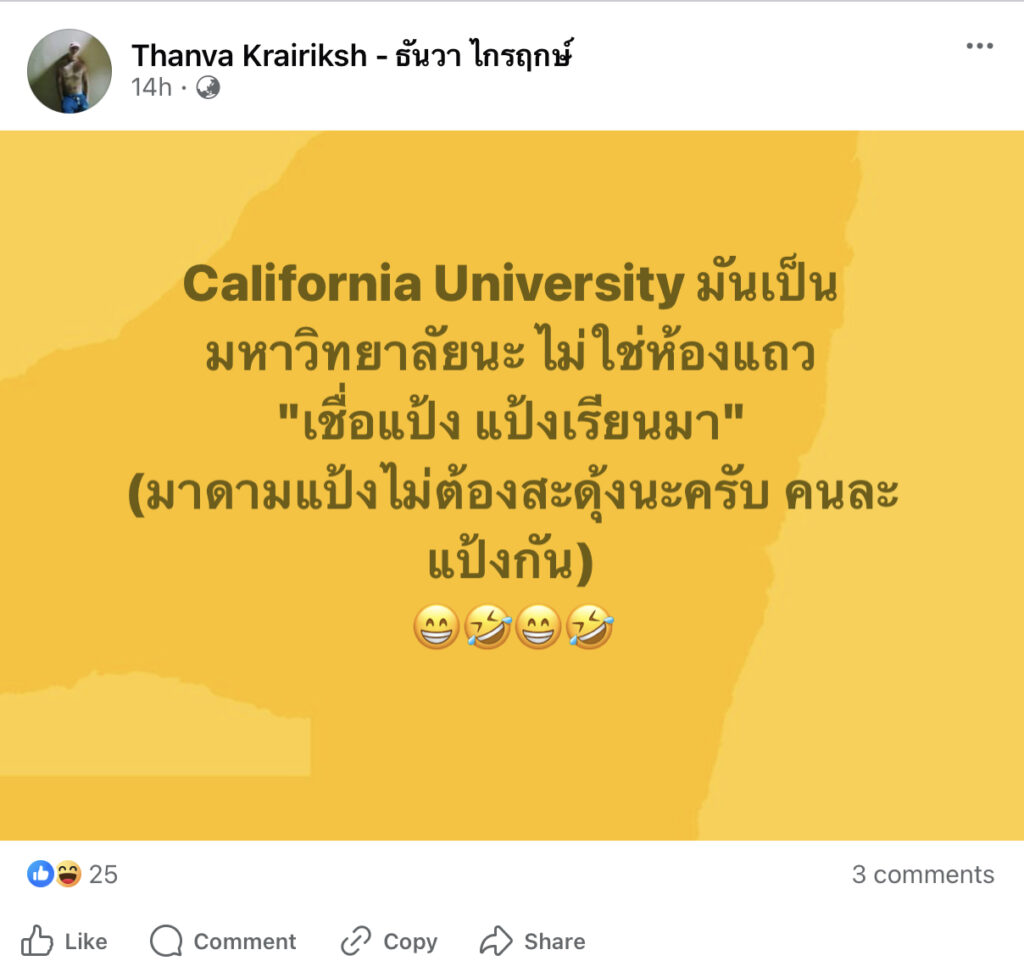Click the row of laughing emojis in post

[512, 628]
